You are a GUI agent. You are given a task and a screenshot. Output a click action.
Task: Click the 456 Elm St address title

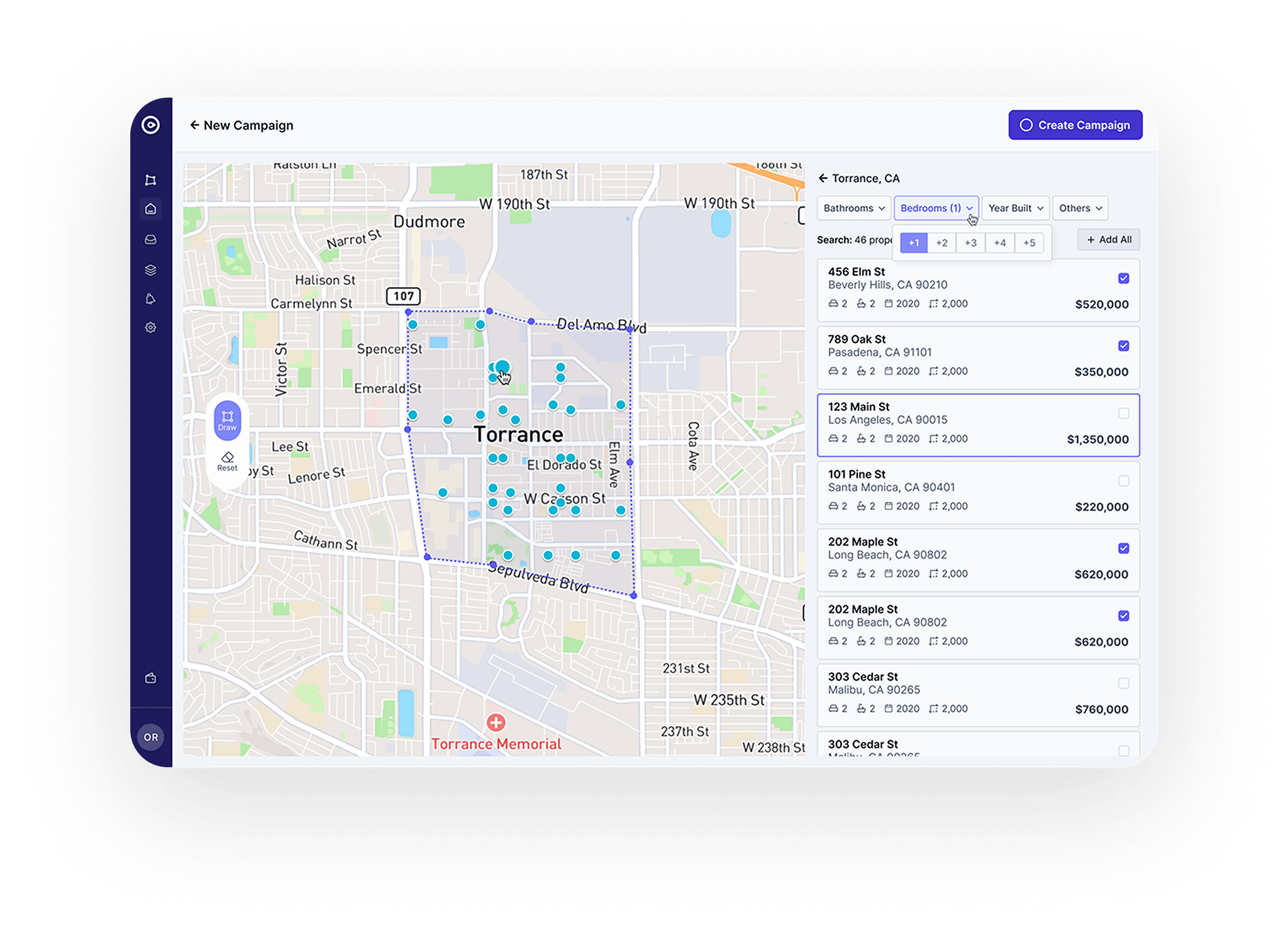pos(856,272)
